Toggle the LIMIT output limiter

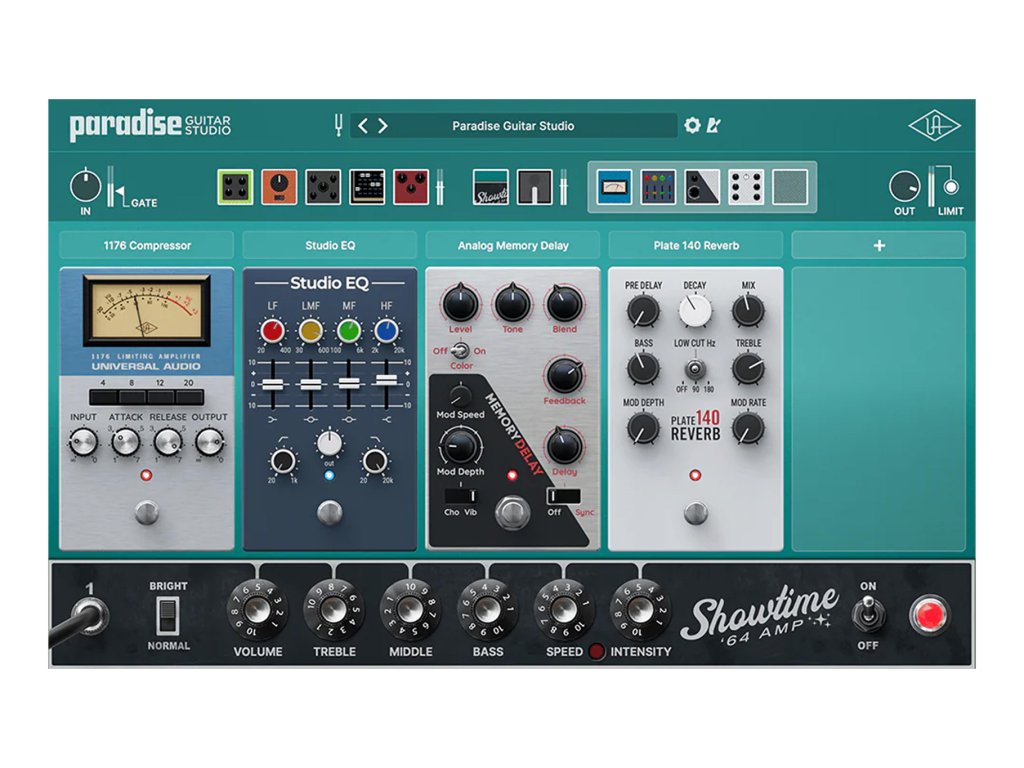[951, 186]
